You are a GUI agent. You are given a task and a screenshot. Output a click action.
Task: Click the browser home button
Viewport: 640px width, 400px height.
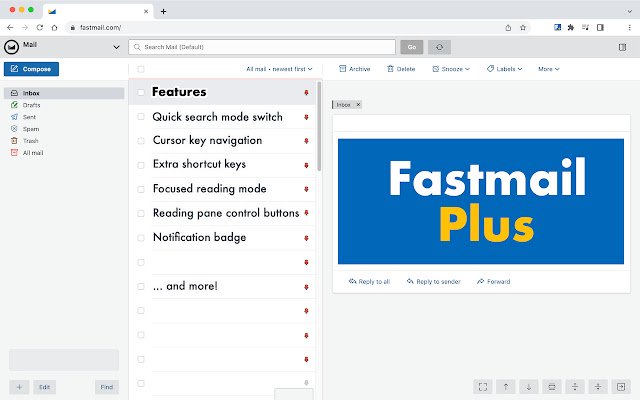point(54,27)
